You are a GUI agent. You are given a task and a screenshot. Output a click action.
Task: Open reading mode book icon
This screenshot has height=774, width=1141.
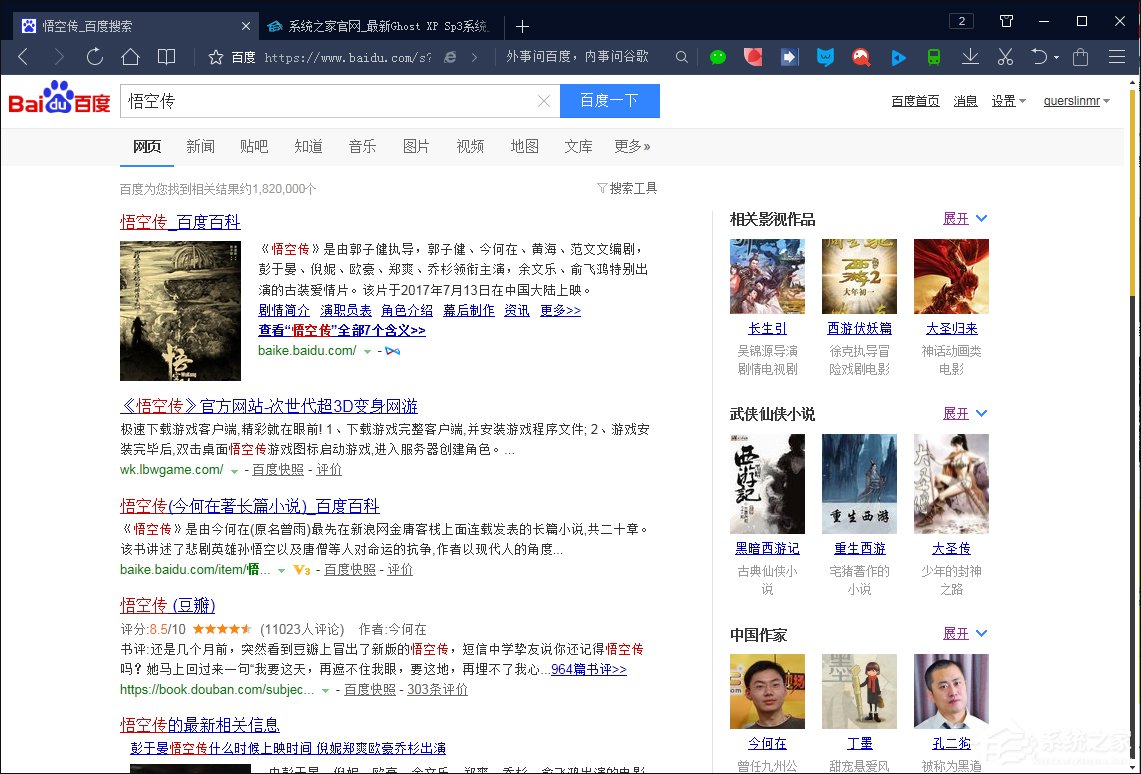[167, 57]
